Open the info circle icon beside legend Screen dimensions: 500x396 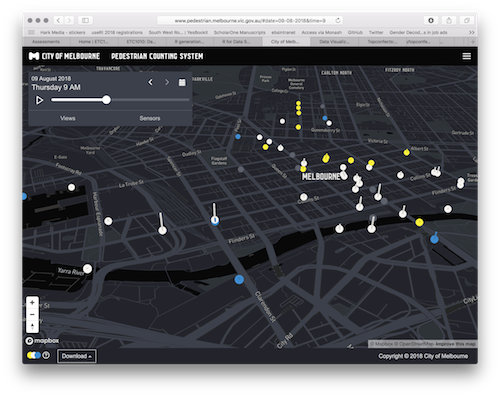pyautogui.click(x=46, y=355)
